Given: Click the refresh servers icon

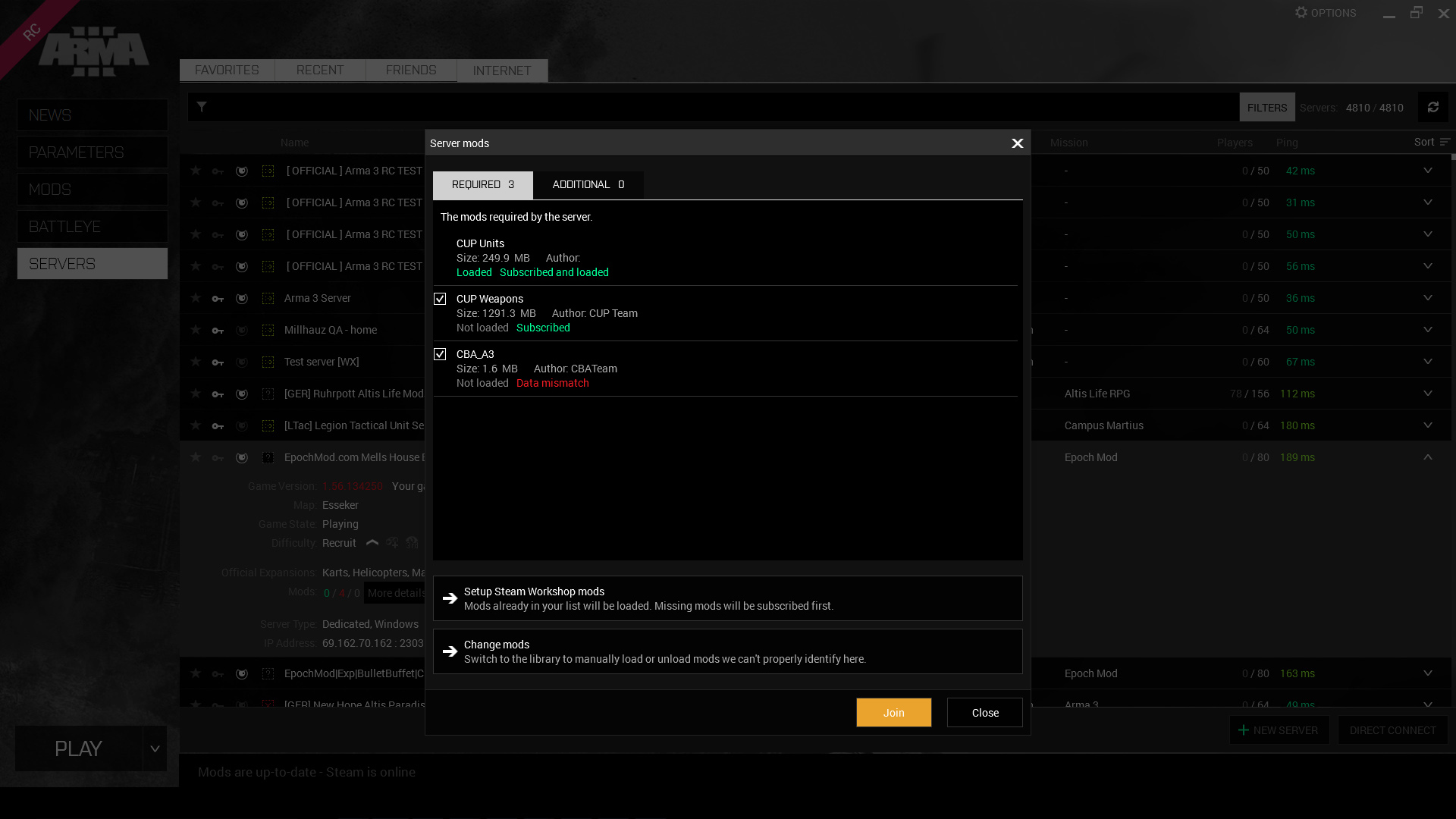Looking at the screenshot, I should pos(1432,107).
